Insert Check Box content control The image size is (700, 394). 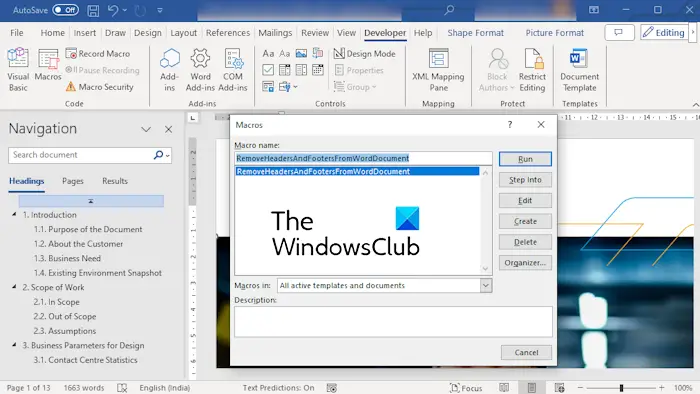268,70
